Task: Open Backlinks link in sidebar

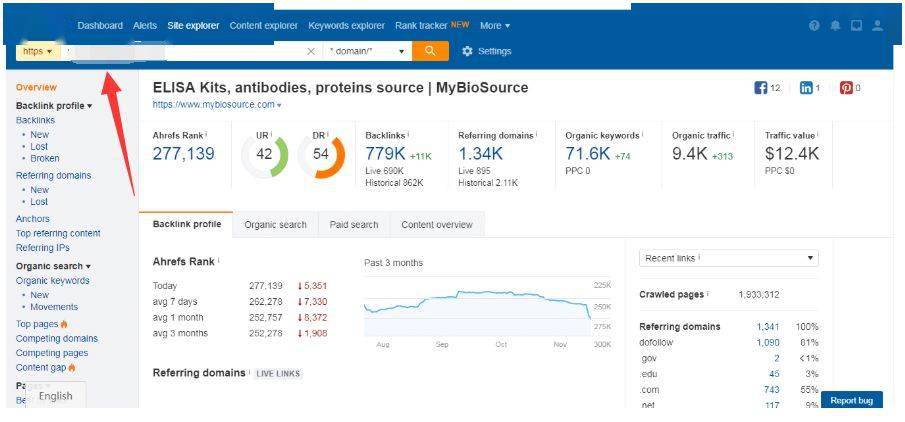Action: coord(35,120)
